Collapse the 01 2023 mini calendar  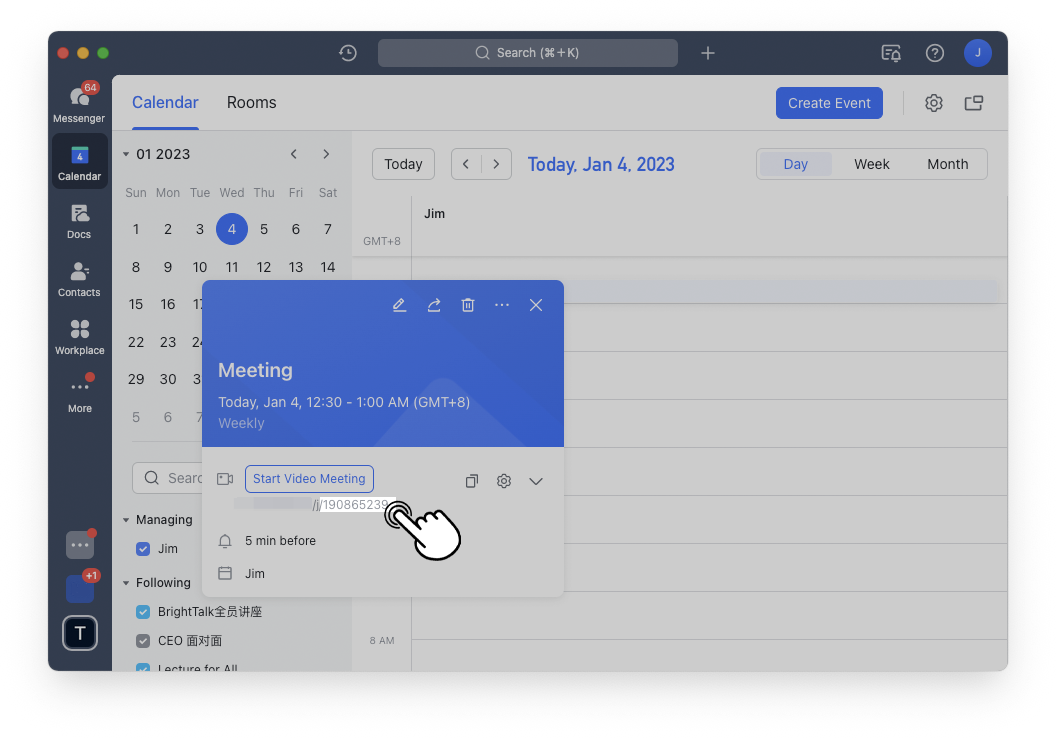point(126,154)
